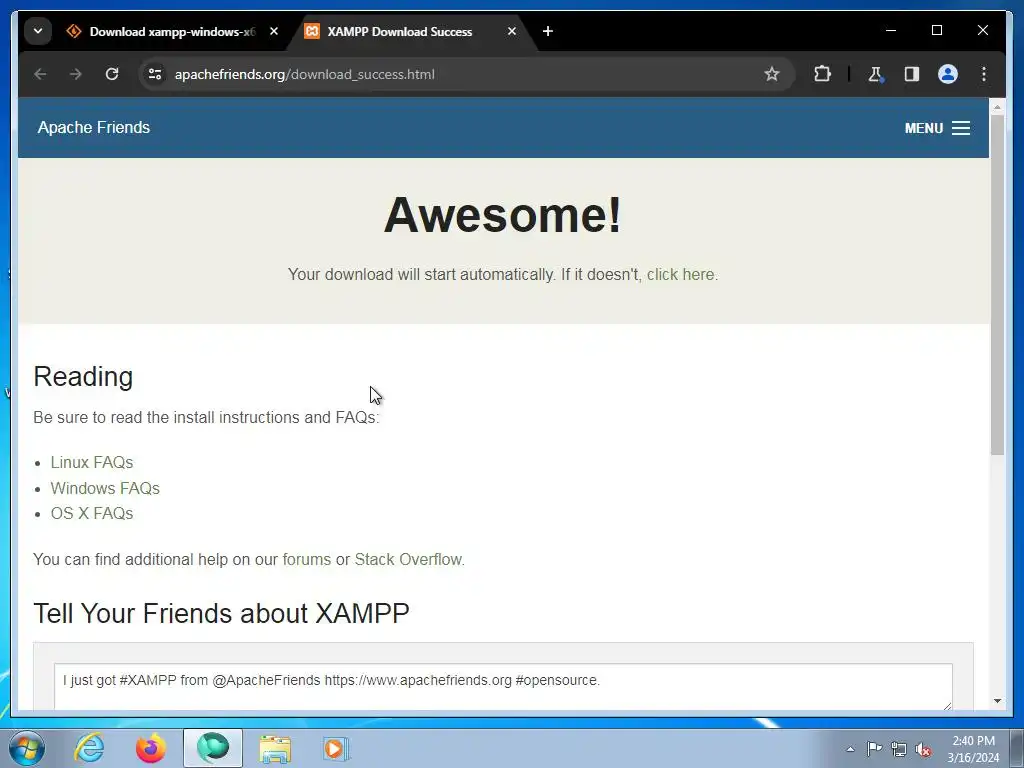
Task: Open a new browser tab
Action: (x=548, y=31)
